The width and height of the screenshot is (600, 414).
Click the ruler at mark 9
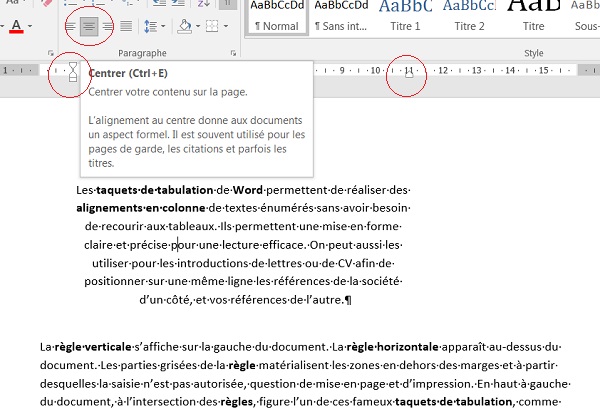[342, 70]
